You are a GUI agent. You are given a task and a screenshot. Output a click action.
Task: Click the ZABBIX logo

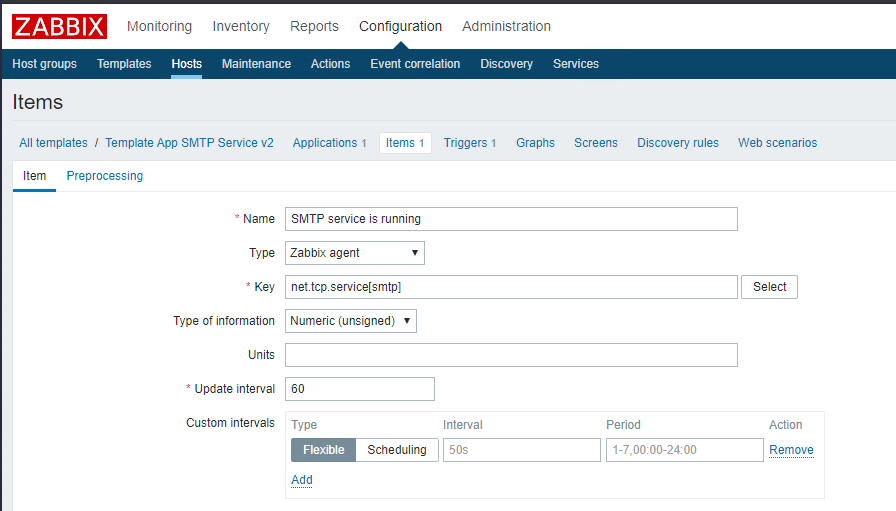click(x=59, y=26)
